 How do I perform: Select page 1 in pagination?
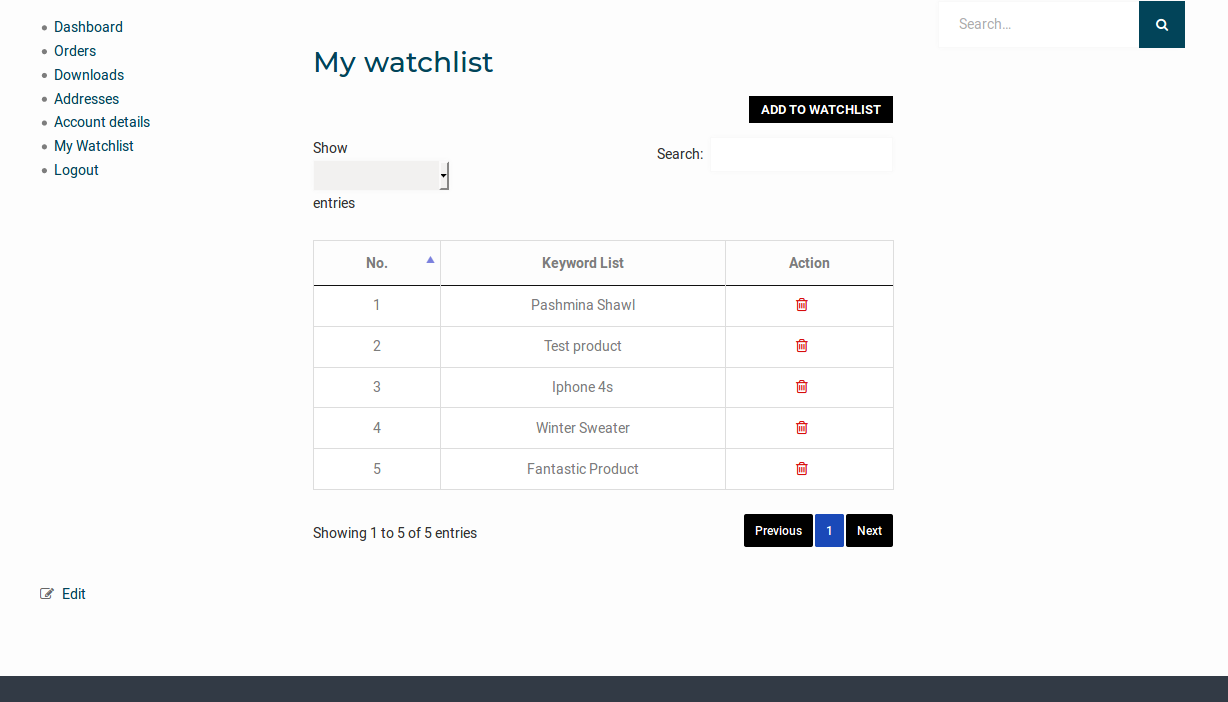pyautogui.click(x=829, y=531)
